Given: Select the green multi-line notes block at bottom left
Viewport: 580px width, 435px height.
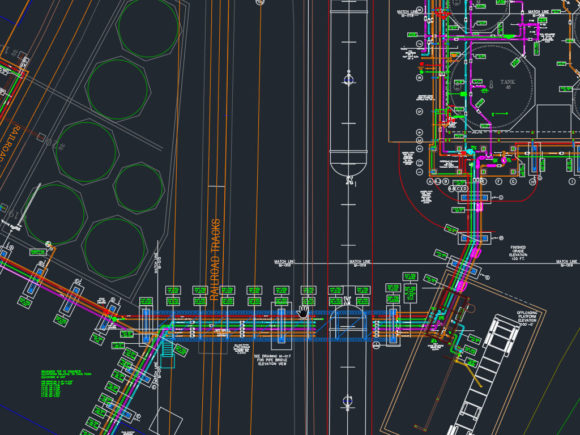Looking at the screenshot, I should coord(66,384).
